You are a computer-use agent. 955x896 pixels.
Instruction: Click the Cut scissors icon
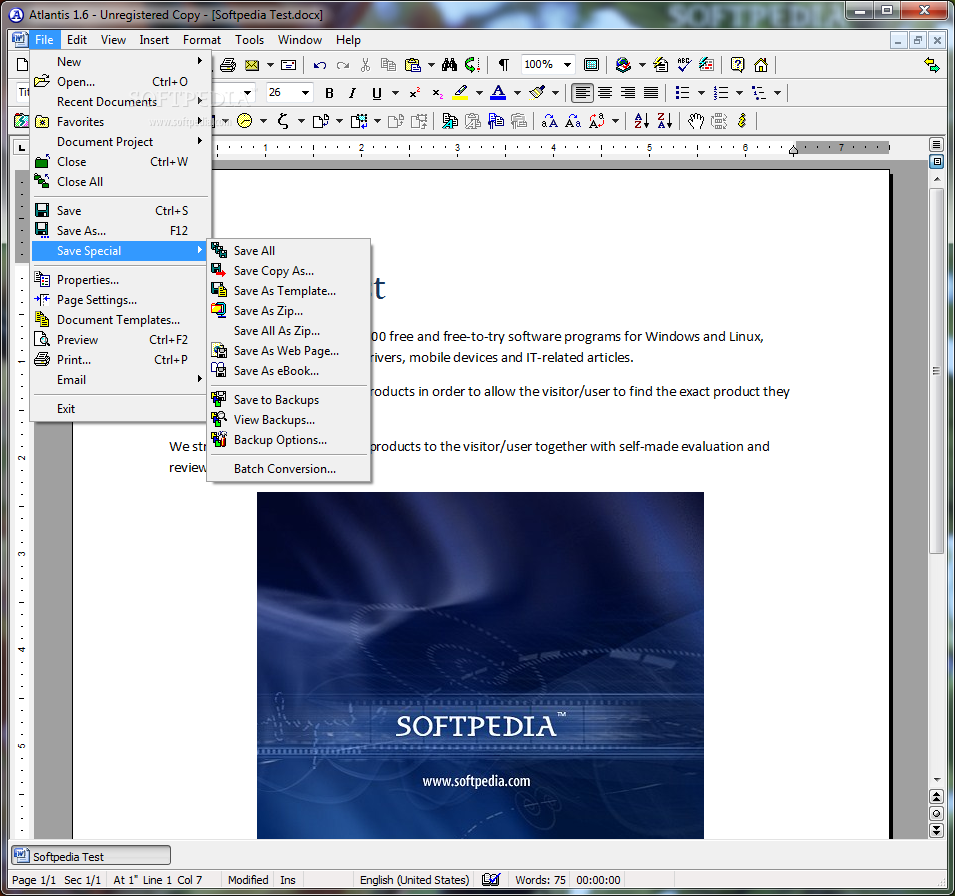coord(365,65)
